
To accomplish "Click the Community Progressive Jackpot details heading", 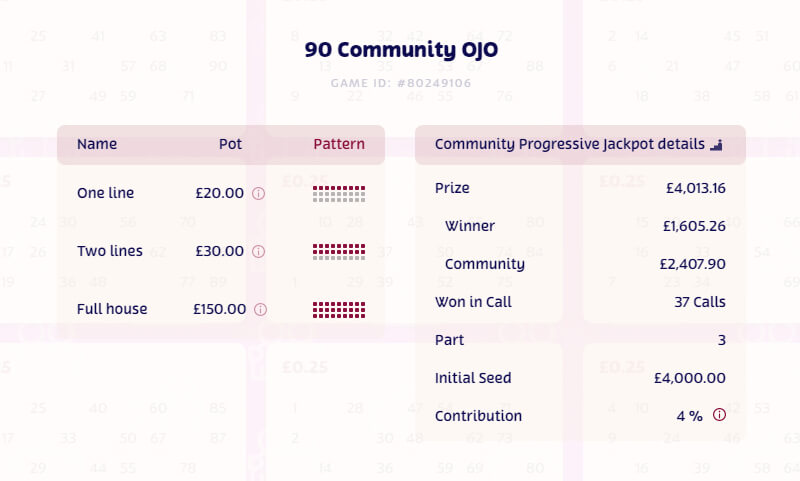I will click(x=570, y=144).
